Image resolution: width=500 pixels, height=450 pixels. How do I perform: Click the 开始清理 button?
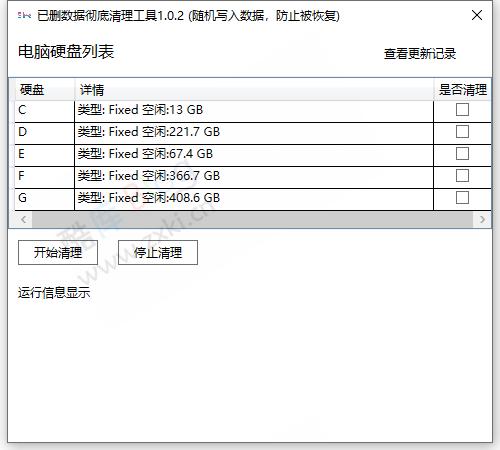point(58,252)
